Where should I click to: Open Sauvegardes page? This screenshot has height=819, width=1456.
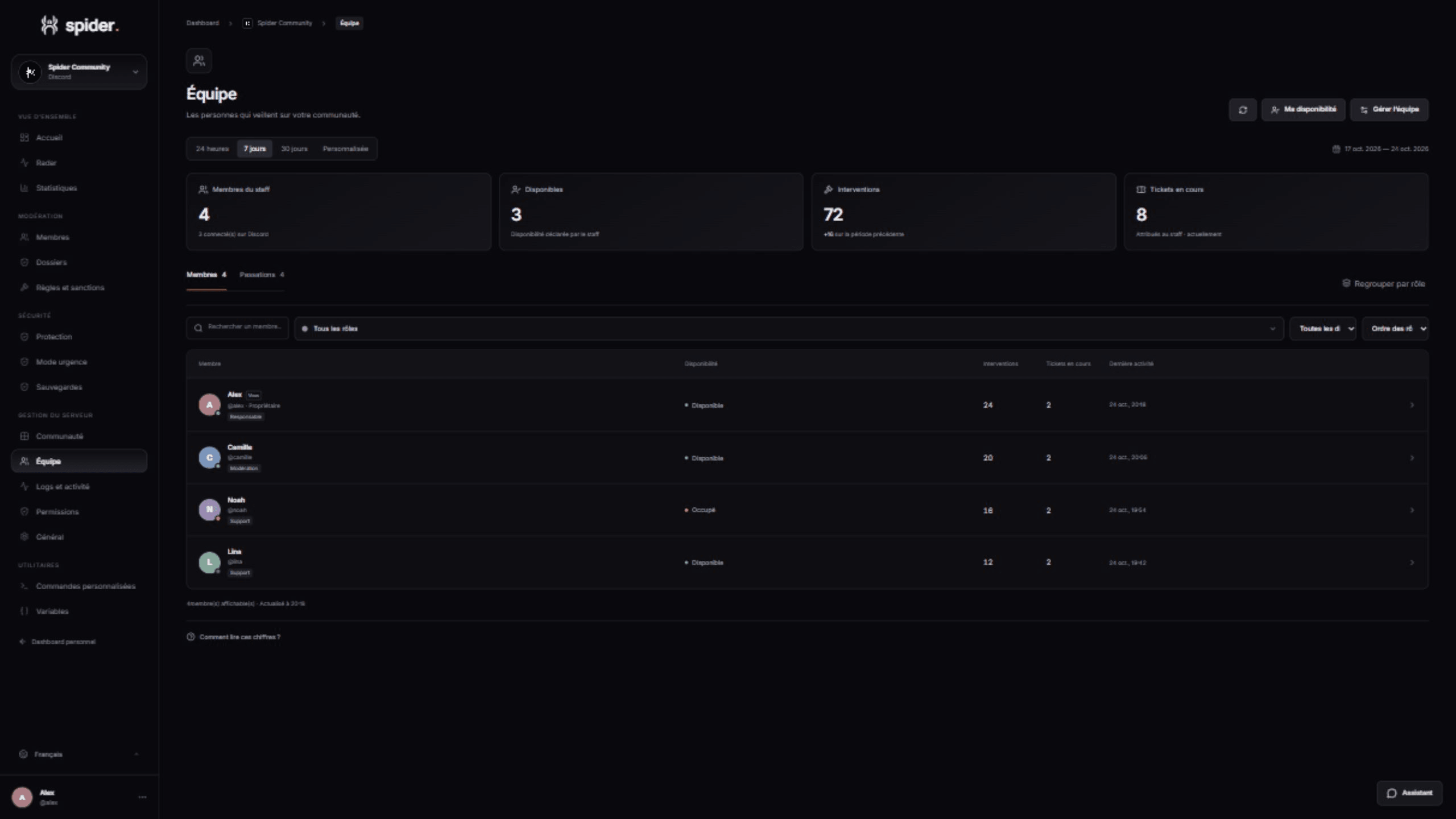(x=79, y=387)
